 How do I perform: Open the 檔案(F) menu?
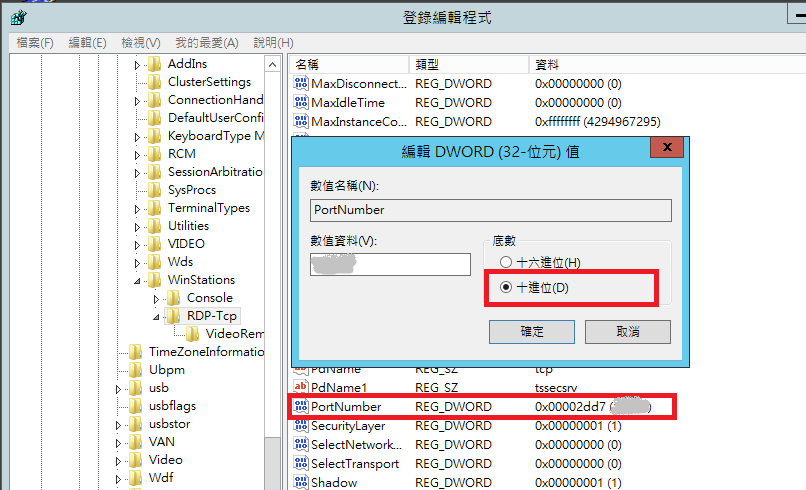(35, 43)
